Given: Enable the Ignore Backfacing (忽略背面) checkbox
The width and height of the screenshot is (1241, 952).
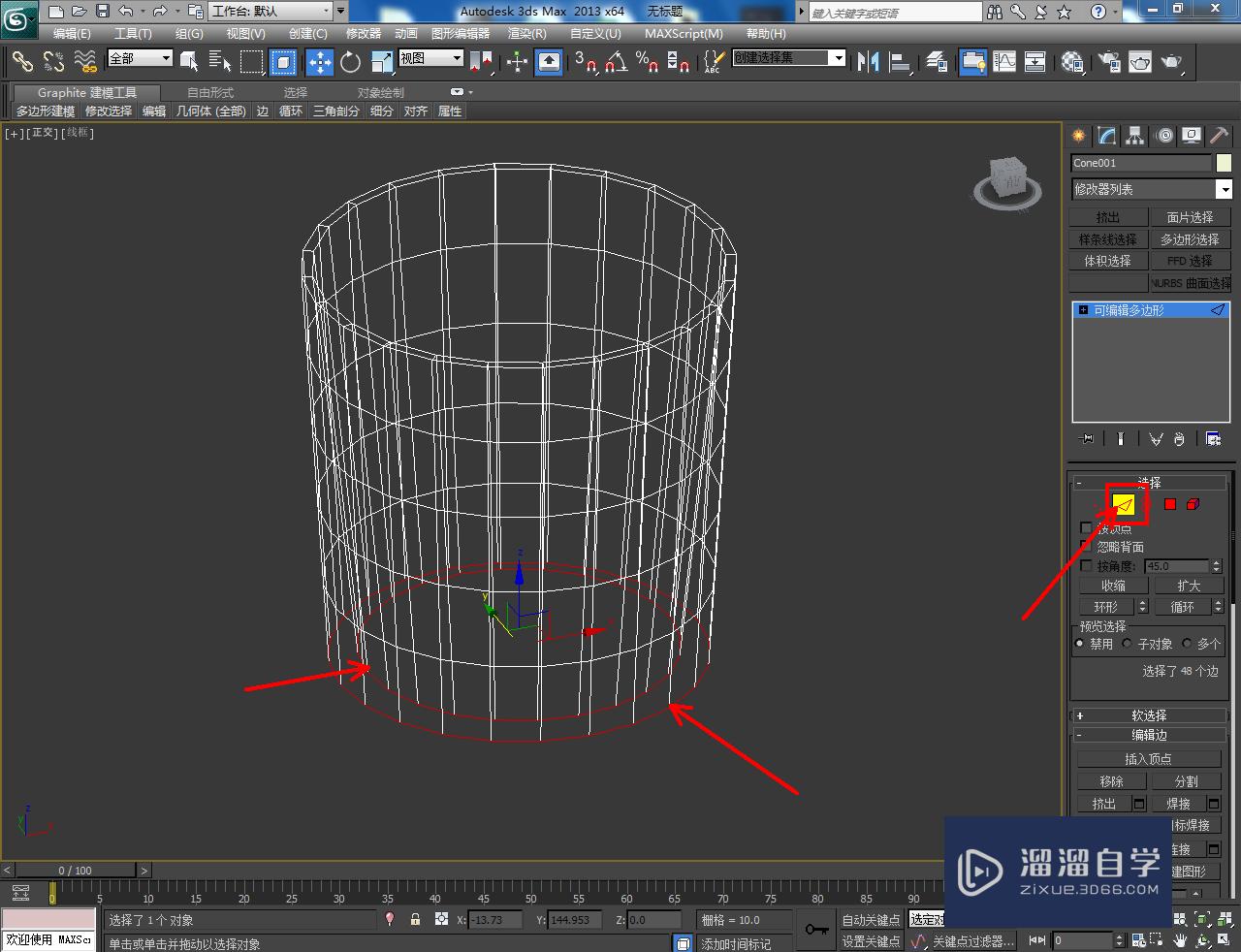Looking at the screenshot, I should [1086, 547].
